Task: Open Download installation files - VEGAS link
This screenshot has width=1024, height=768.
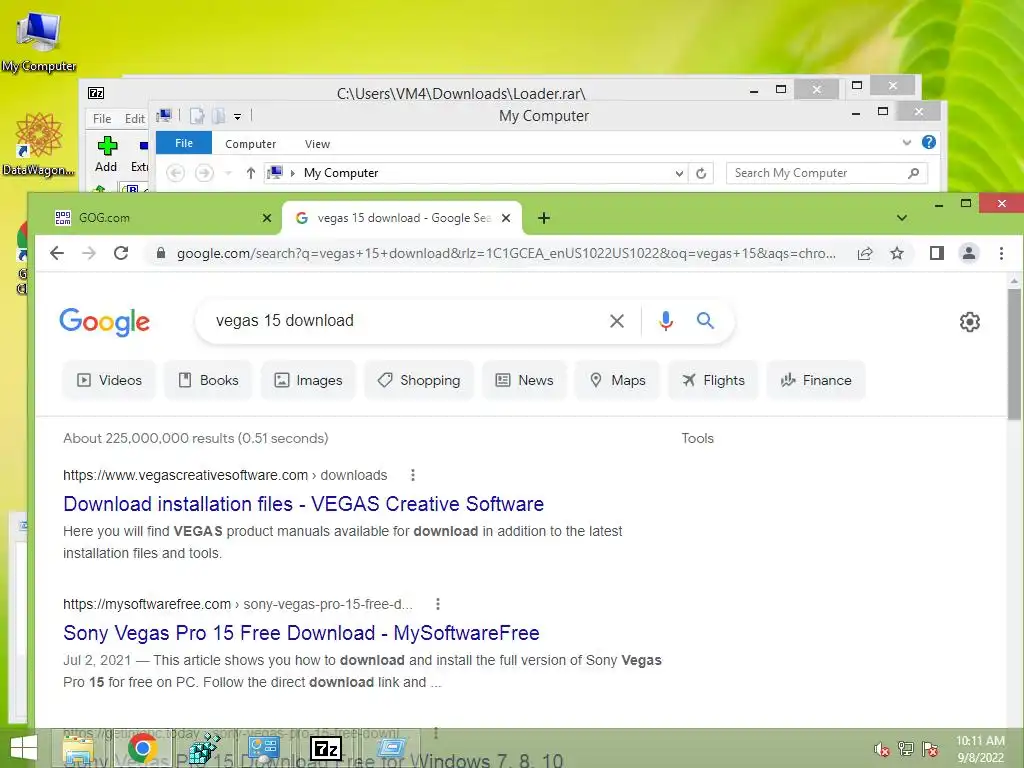Action: 304,504
